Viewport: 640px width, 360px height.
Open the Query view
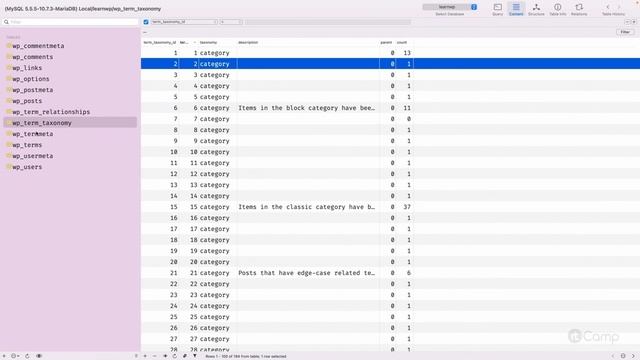[498, 9]
